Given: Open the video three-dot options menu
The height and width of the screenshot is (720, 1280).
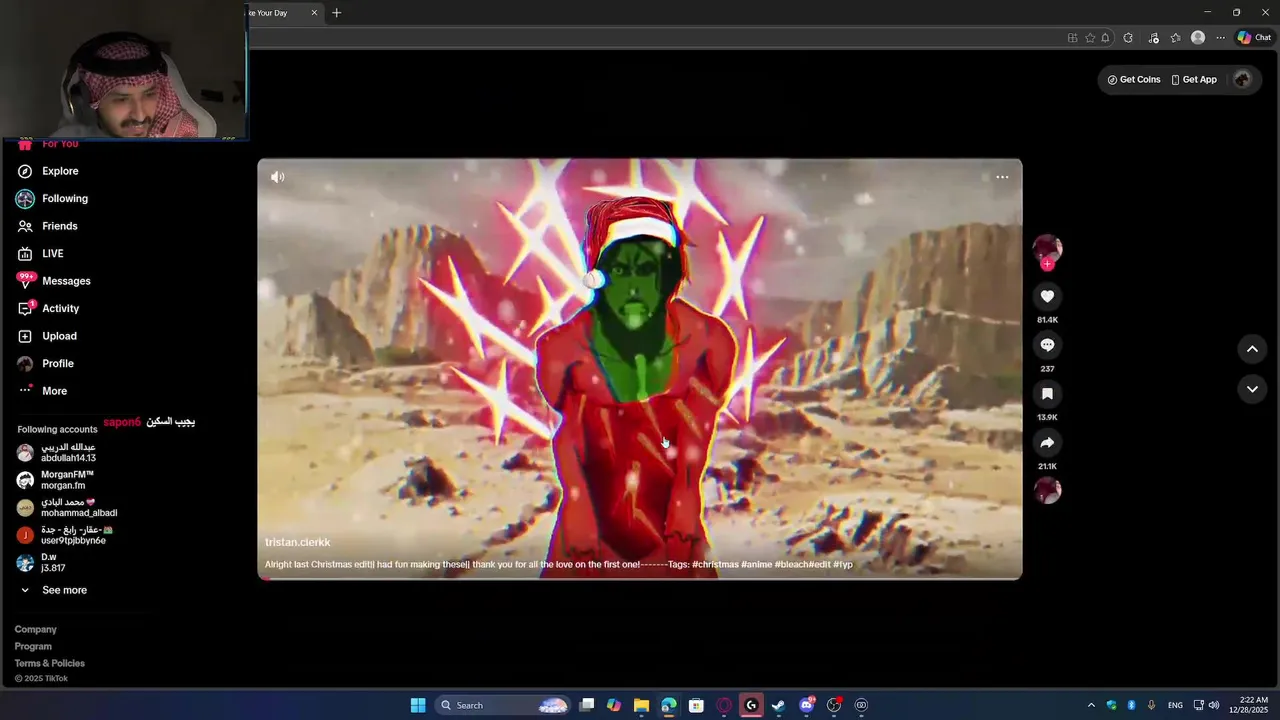Looking at the screenshot, I should tap(1002, 177).
